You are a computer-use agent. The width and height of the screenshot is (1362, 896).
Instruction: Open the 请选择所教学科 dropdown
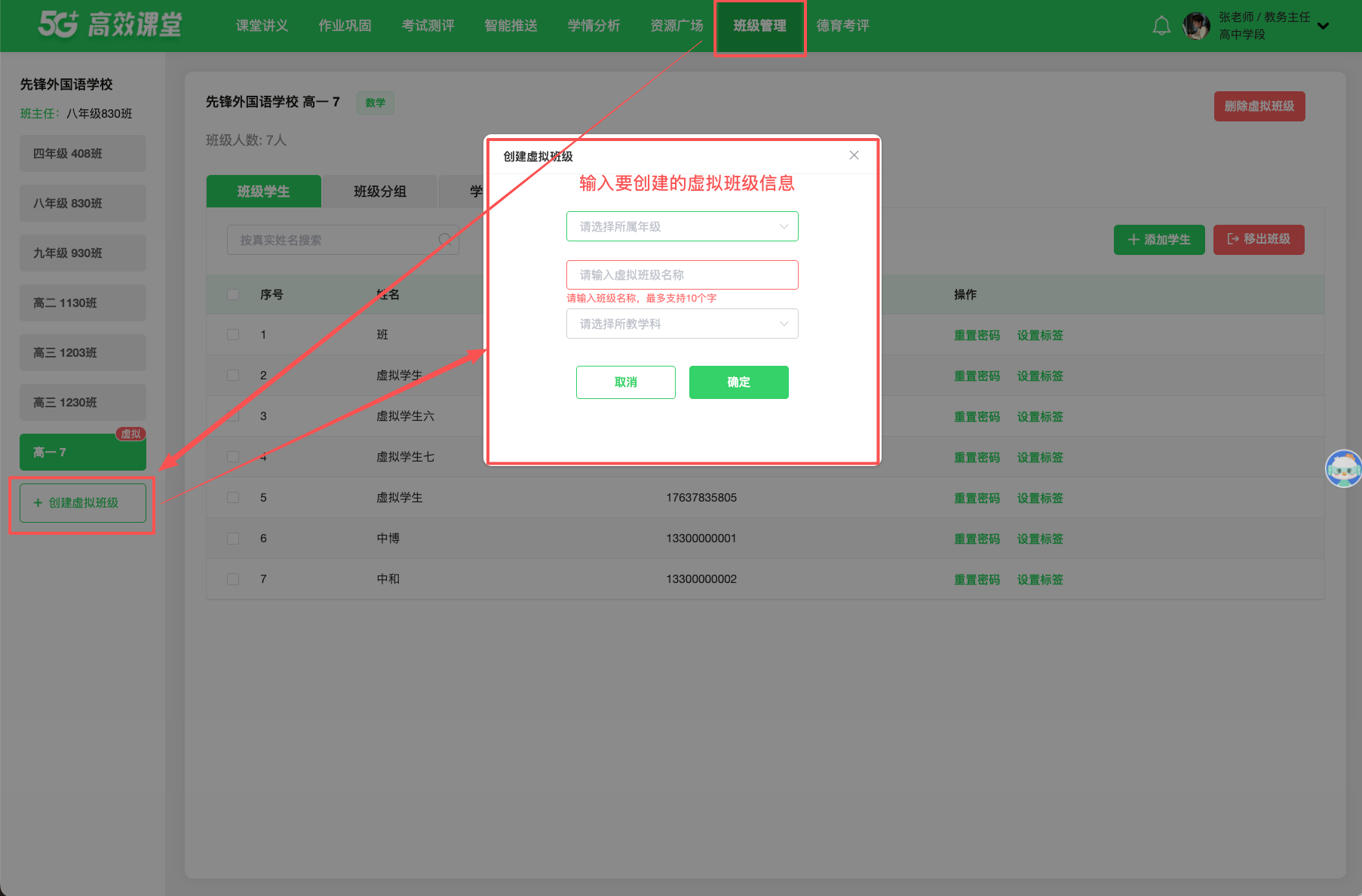(x=683, y=324)
